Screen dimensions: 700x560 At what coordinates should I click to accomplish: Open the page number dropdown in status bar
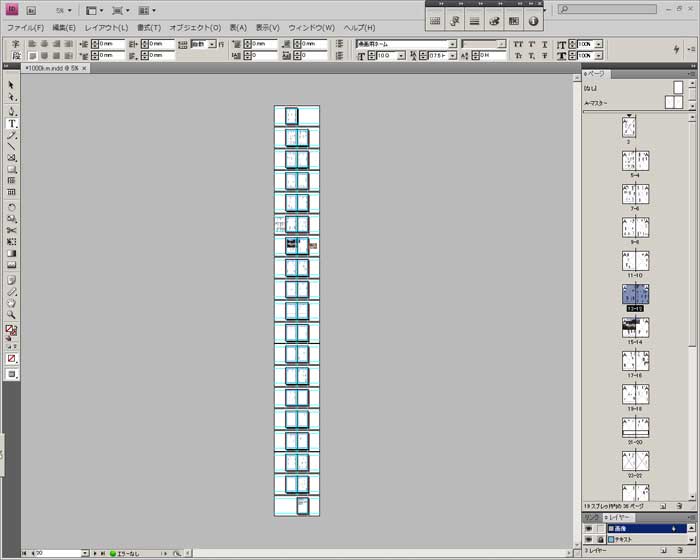pyautogui.click(x=85, y=553)
